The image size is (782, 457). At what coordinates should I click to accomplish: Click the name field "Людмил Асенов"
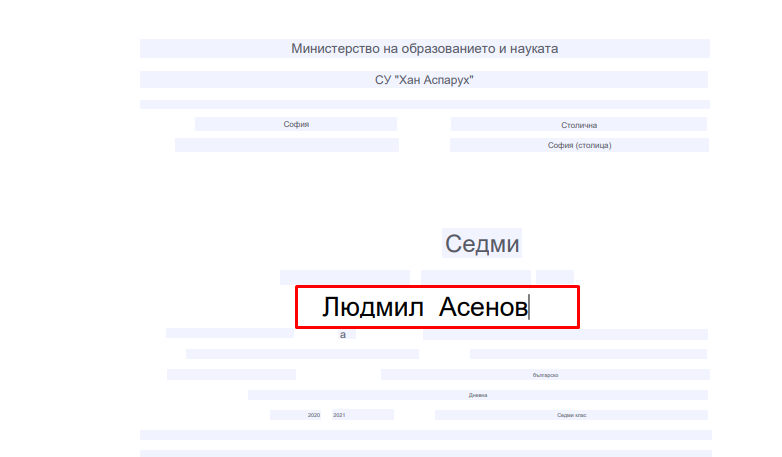[437, 307]
